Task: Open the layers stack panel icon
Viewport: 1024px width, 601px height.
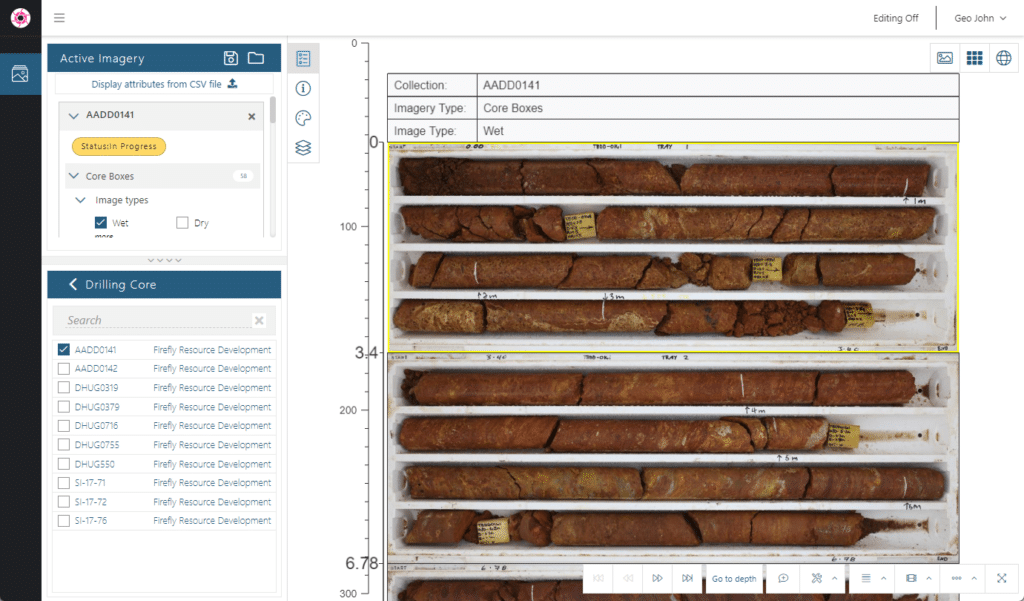Action: point(303,148)
